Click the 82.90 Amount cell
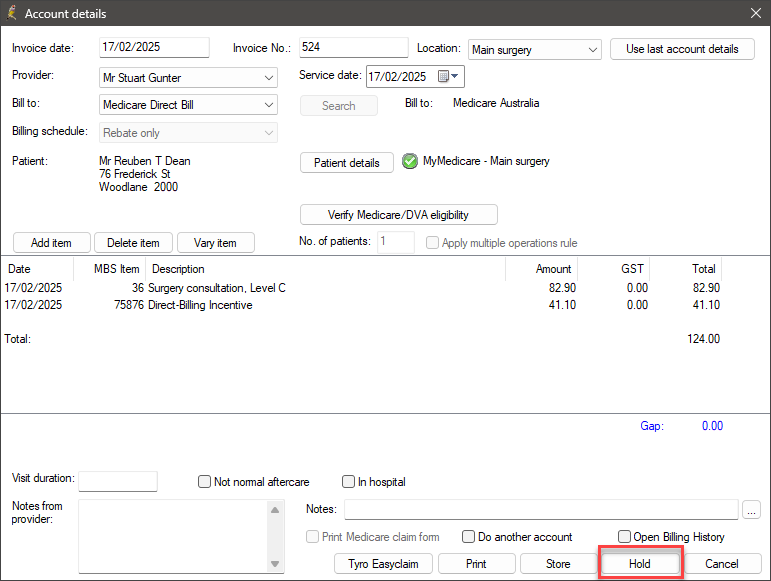The height and width of the screenshot is (581, 771). 562,288
